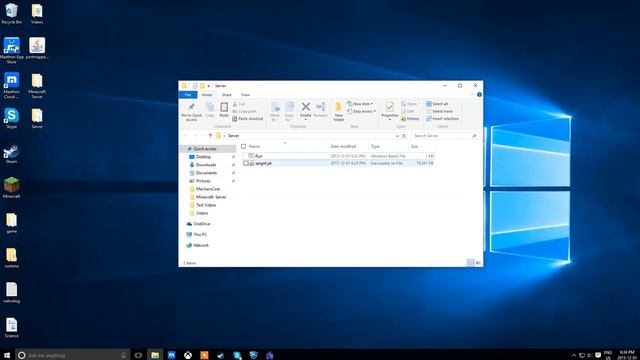Click Copy path in Clipboard group

[x=244, y=111]
